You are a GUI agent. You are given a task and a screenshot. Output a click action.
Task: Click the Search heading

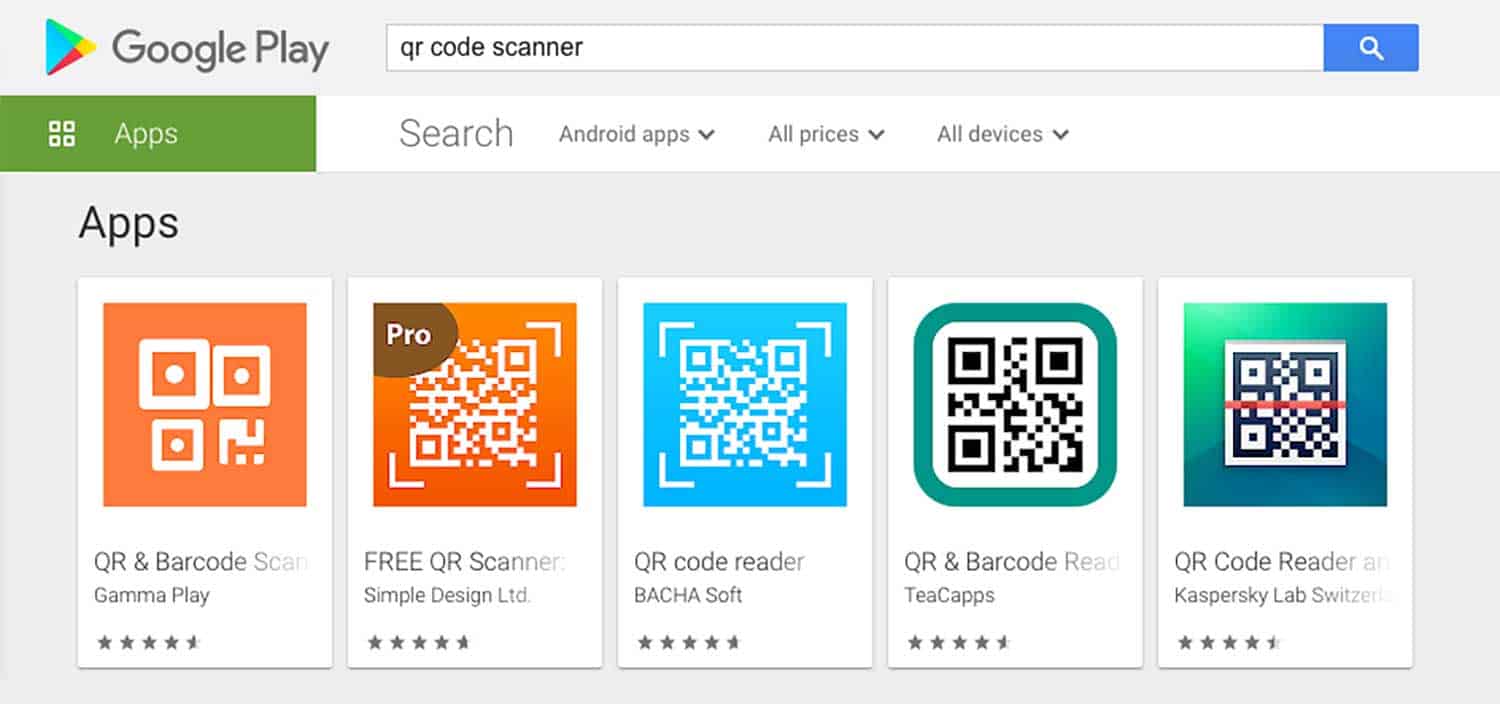pos(455,132)
